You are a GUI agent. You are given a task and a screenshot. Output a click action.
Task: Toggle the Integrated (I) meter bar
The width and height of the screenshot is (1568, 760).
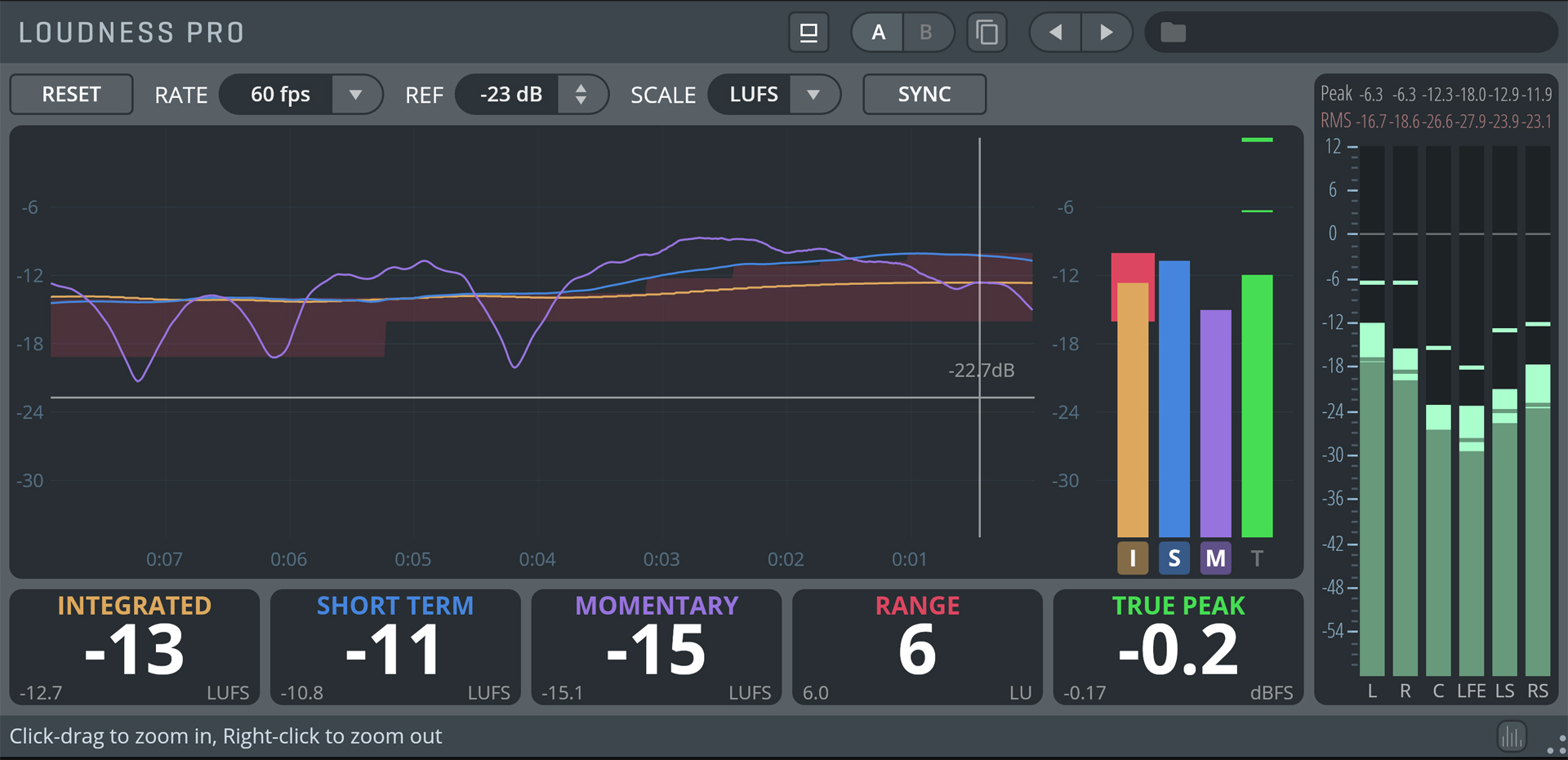point(1133,558)
